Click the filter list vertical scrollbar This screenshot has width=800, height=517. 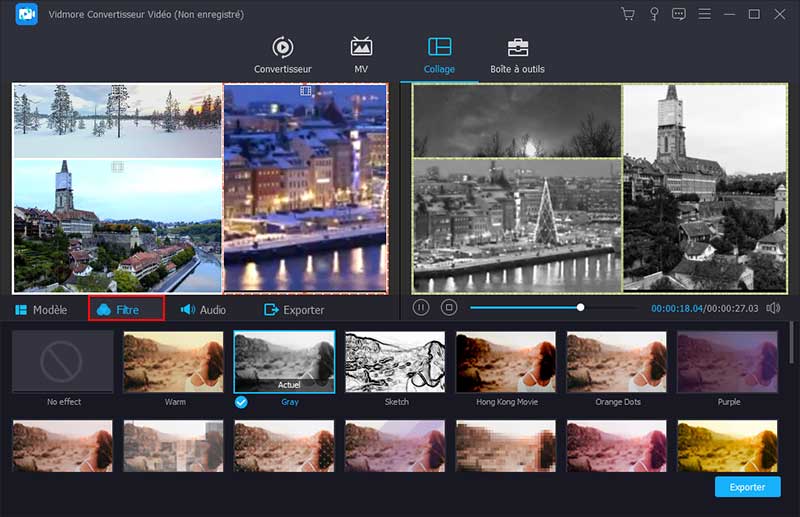click(x=793, y=345)
